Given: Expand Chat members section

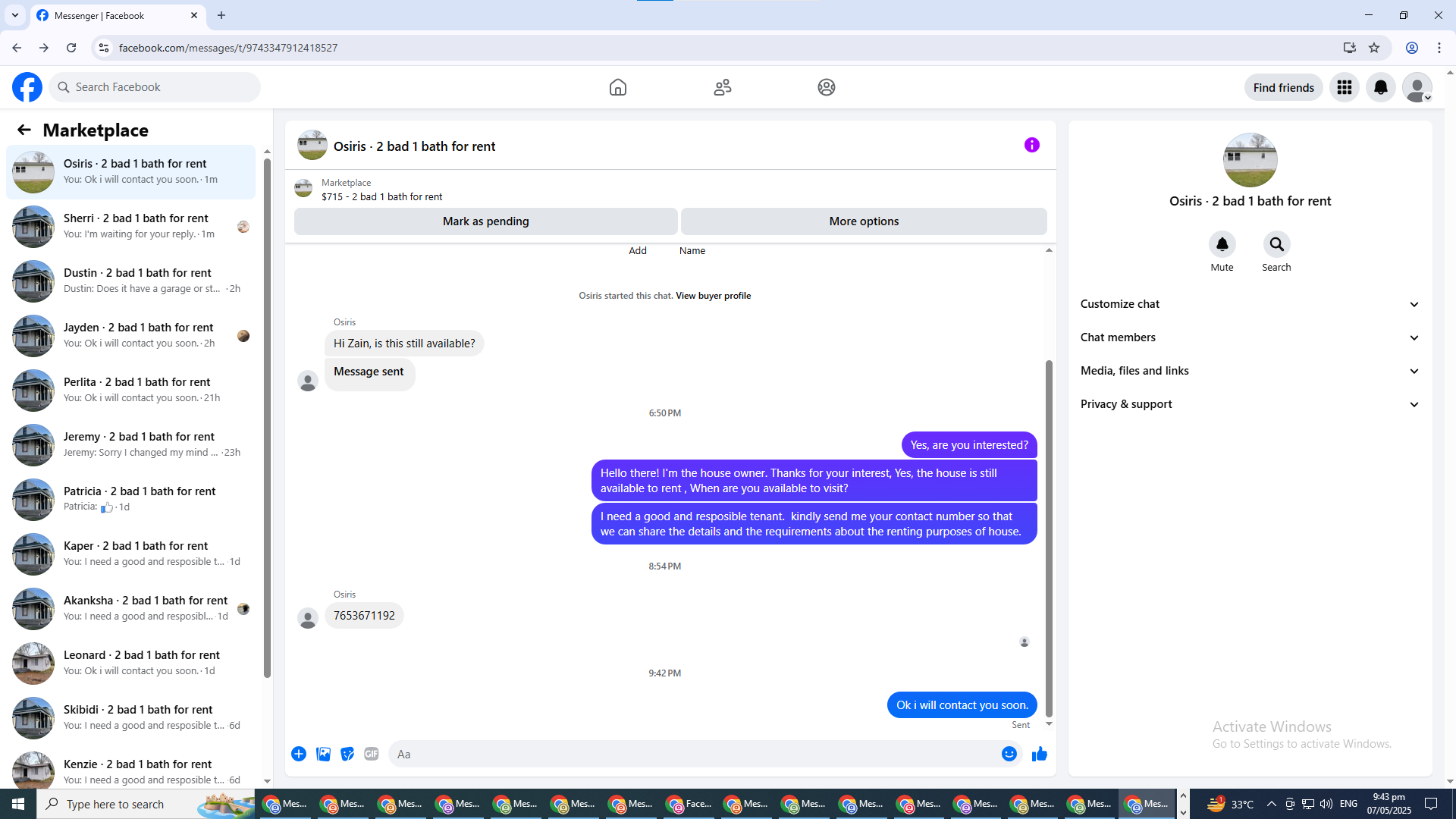Looking at the screenshot, I should (x=1249, y=337).
